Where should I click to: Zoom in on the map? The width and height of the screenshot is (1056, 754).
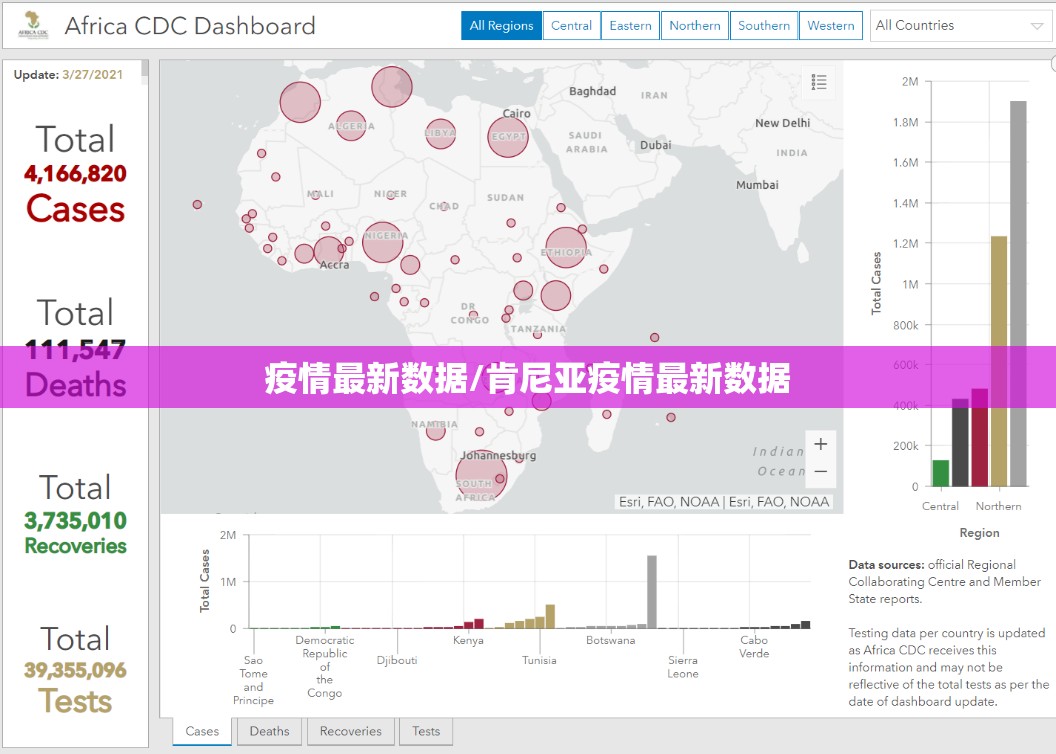click(820, 444)
